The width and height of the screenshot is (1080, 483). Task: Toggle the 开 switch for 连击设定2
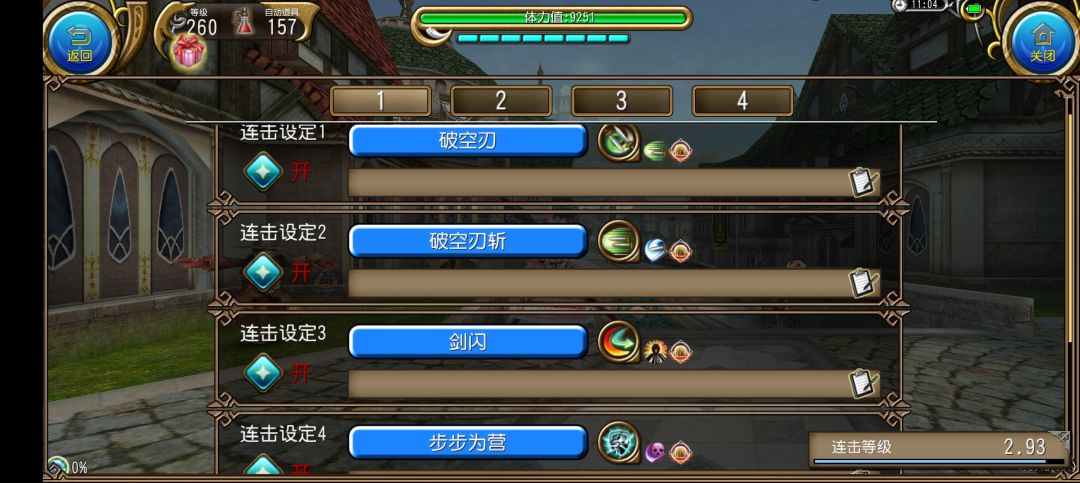(263, 272)
